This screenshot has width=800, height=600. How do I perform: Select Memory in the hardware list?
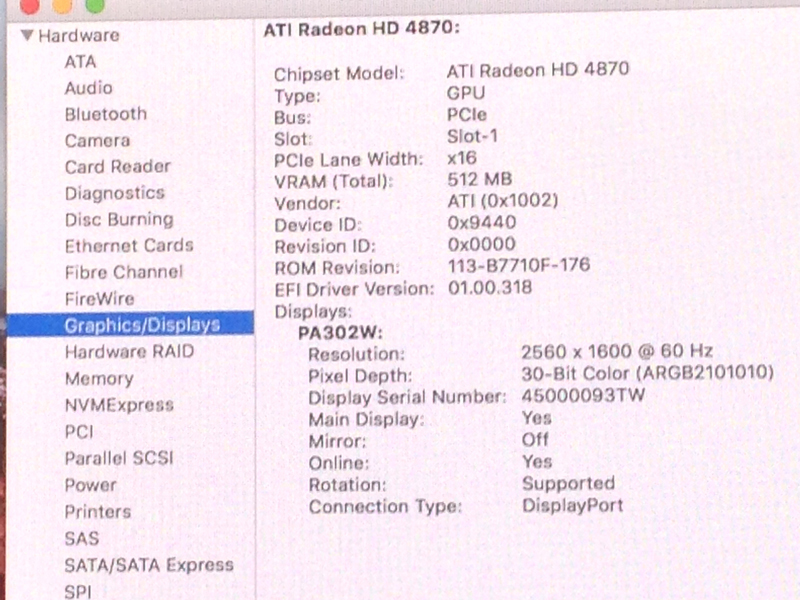pos(99,379)
